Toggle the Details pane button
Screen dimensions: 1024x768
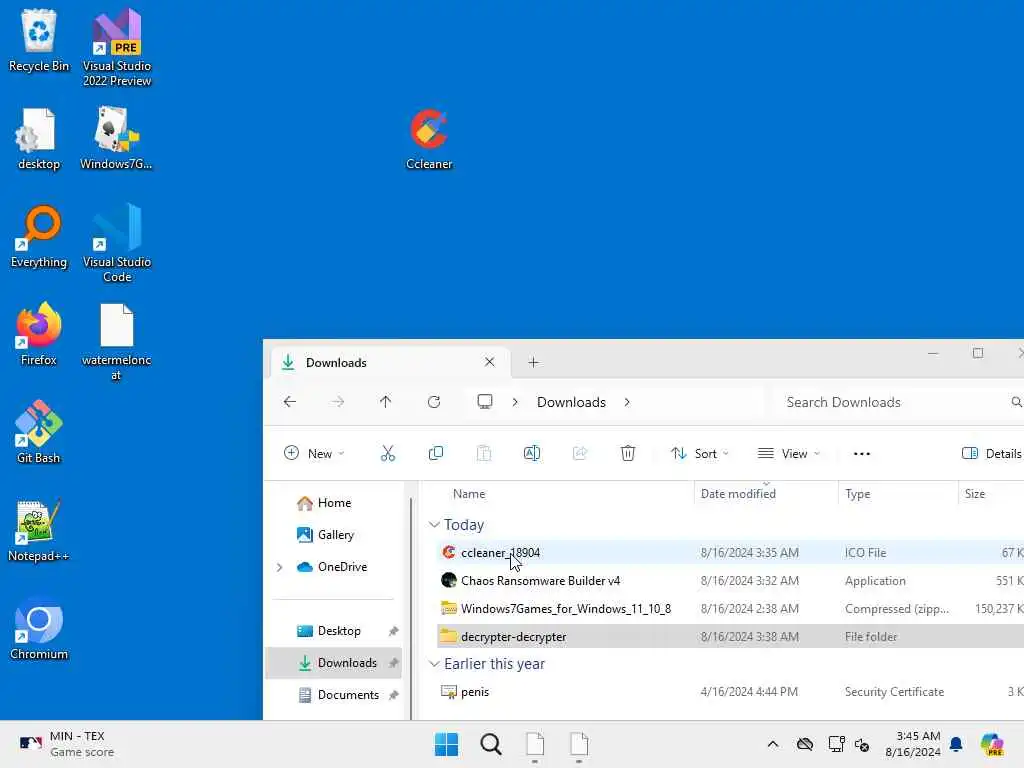pos(991,453)
